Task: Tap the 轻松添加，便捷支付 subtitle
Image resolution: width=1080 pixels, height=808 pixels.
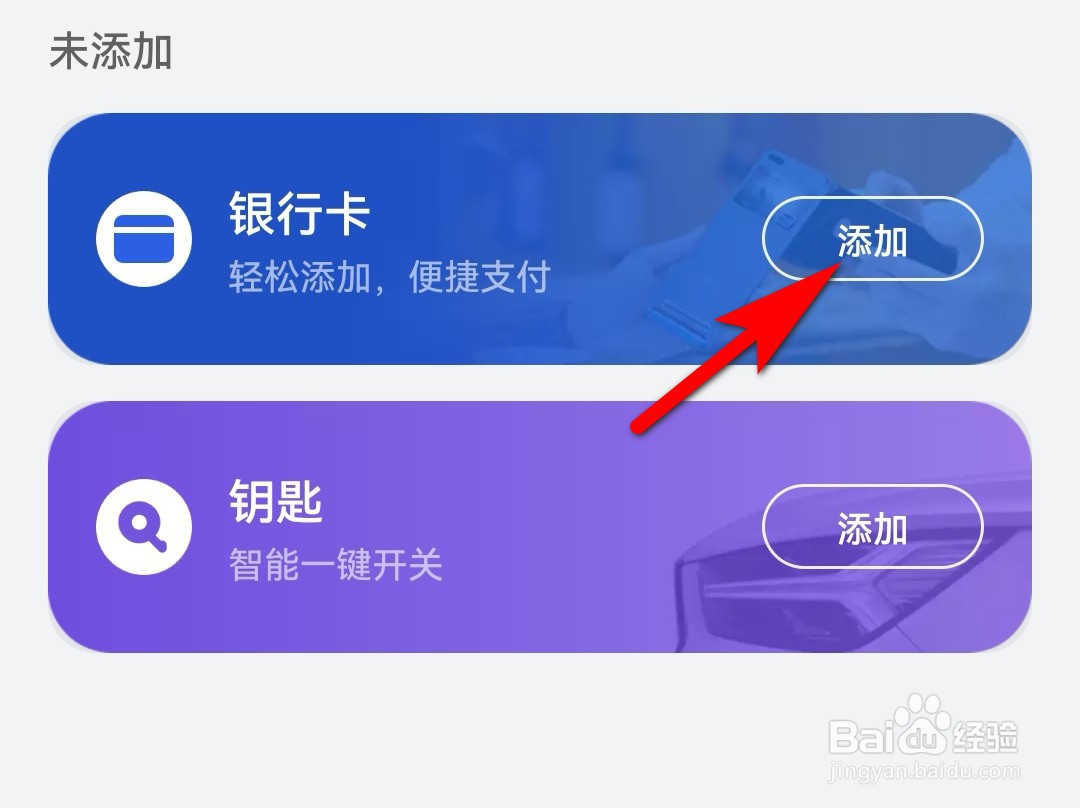Action: pos(389,277)
